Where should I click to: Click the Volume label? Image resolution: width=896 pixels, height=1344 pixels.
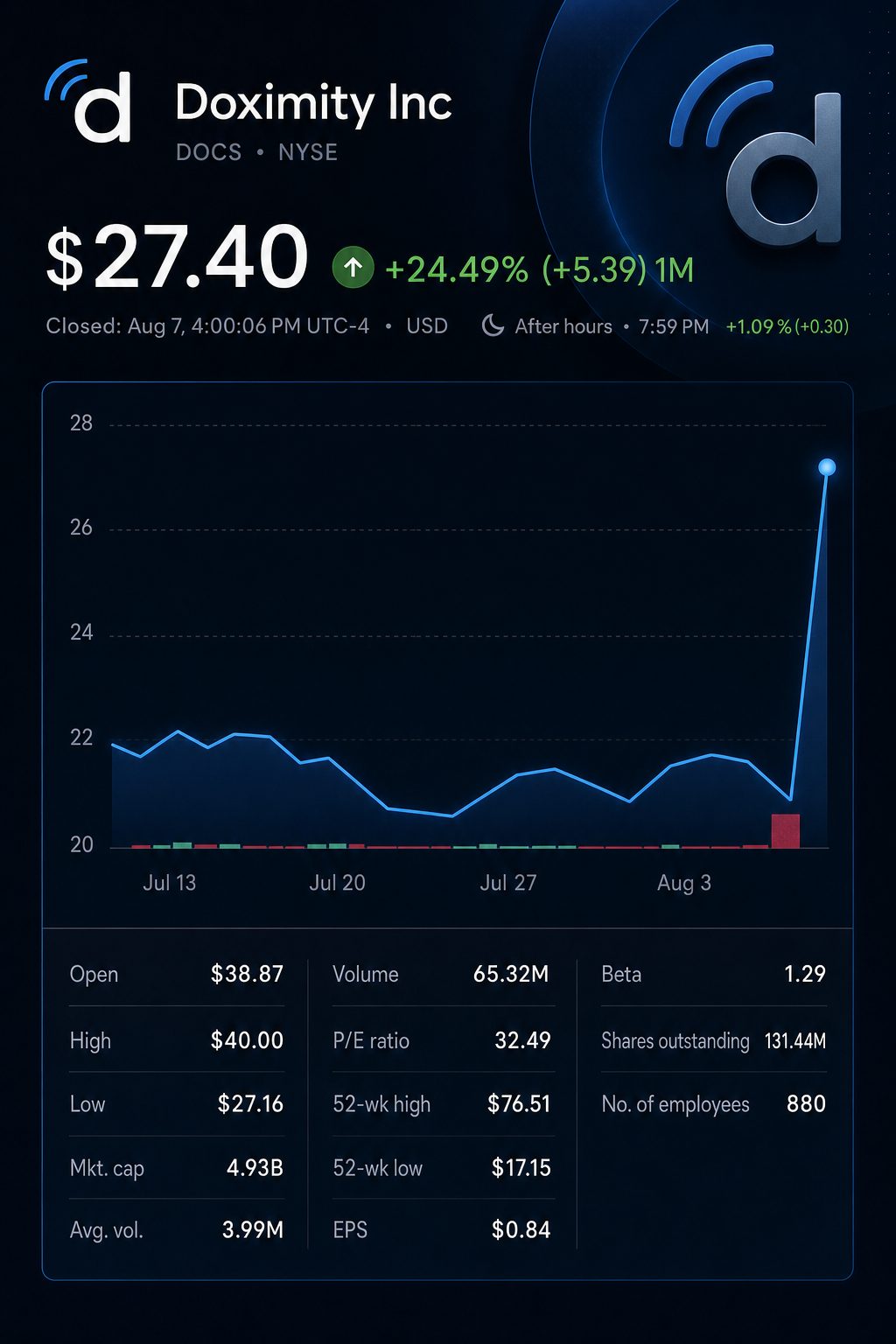(x=366, y=974)
